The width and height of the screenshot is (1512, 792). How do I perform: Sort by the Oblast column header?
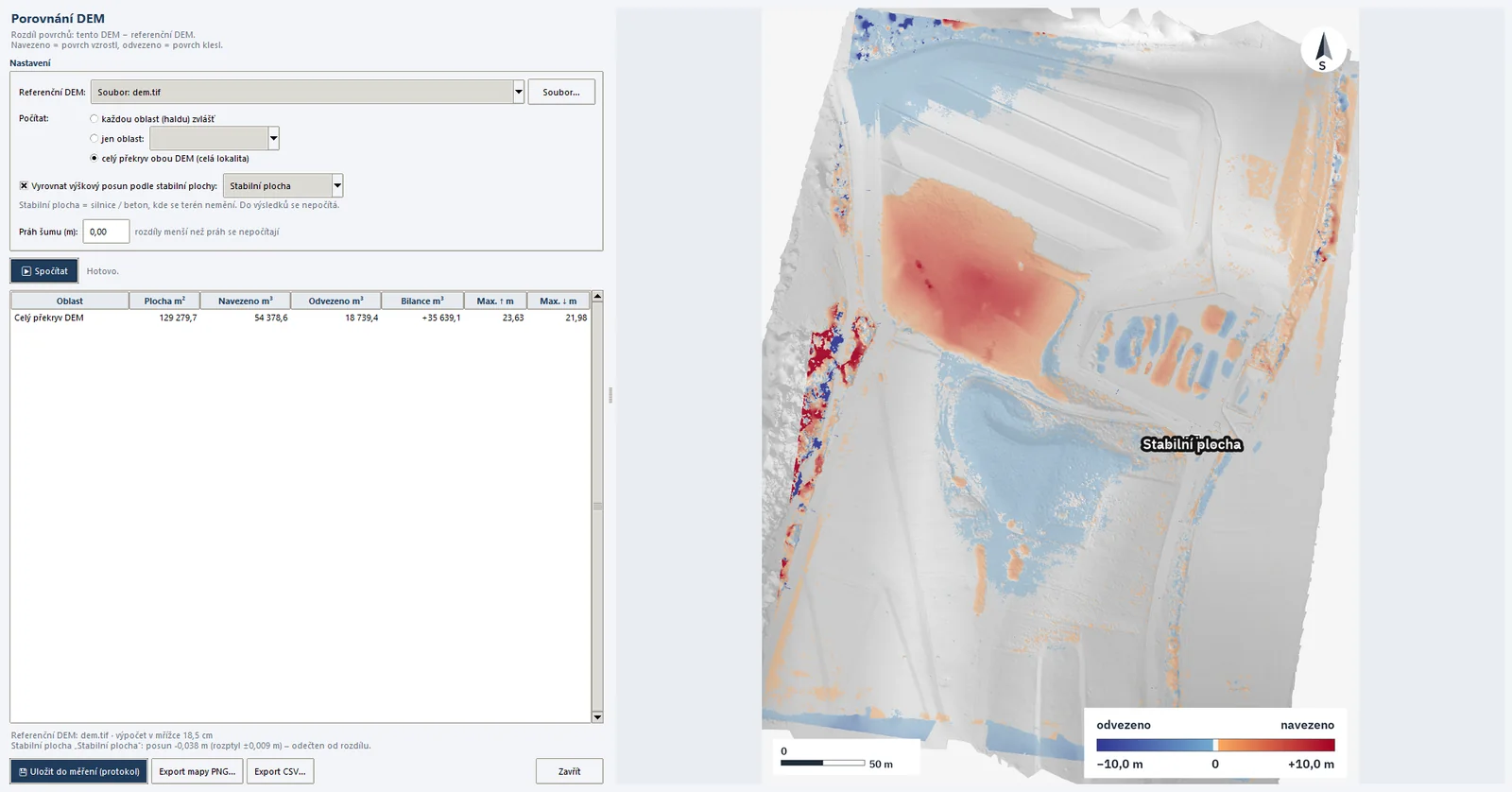[70, 301]
